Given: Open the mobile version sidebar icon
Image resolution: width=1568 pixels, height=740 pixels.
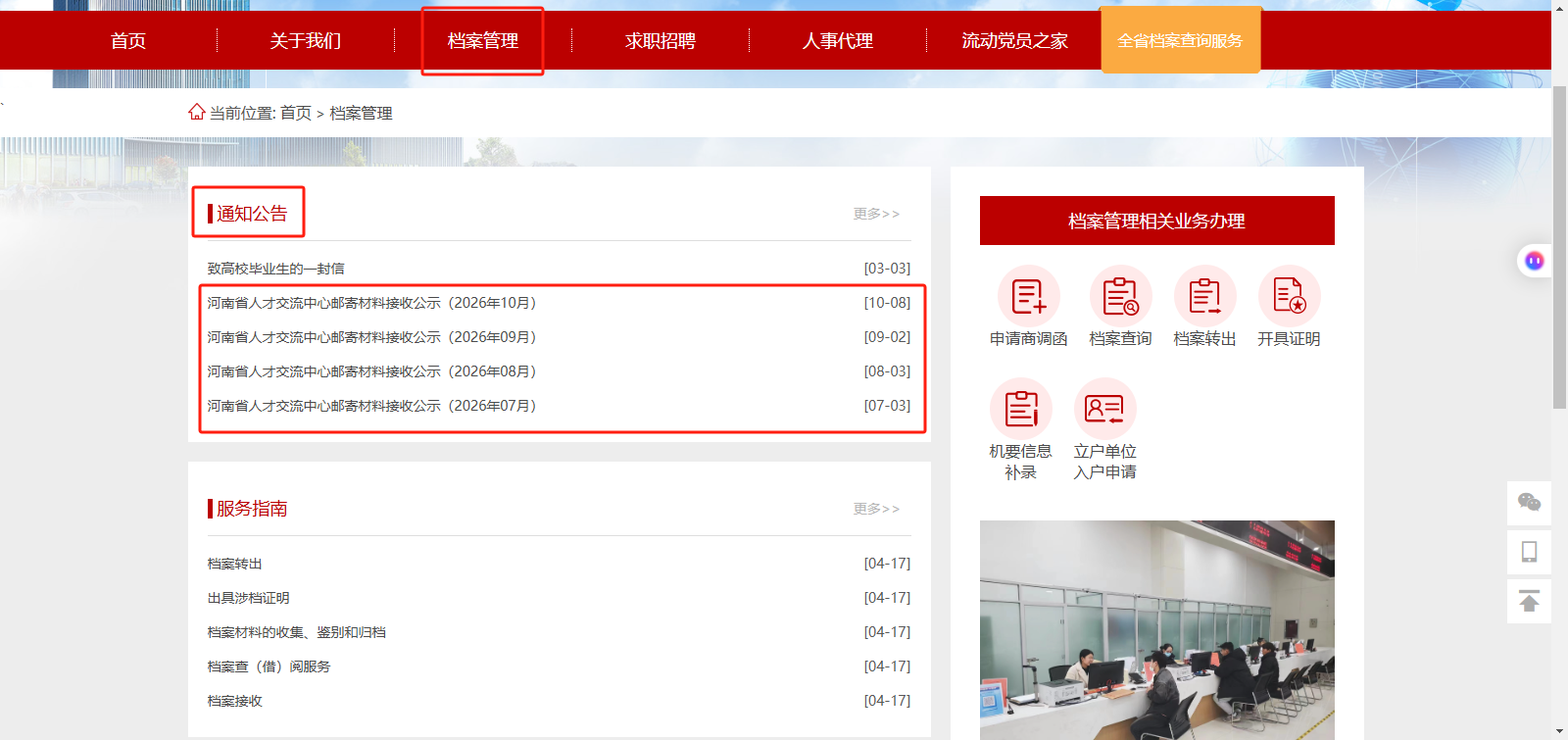Looking at the screenshot, I should tap(1529, 552).
